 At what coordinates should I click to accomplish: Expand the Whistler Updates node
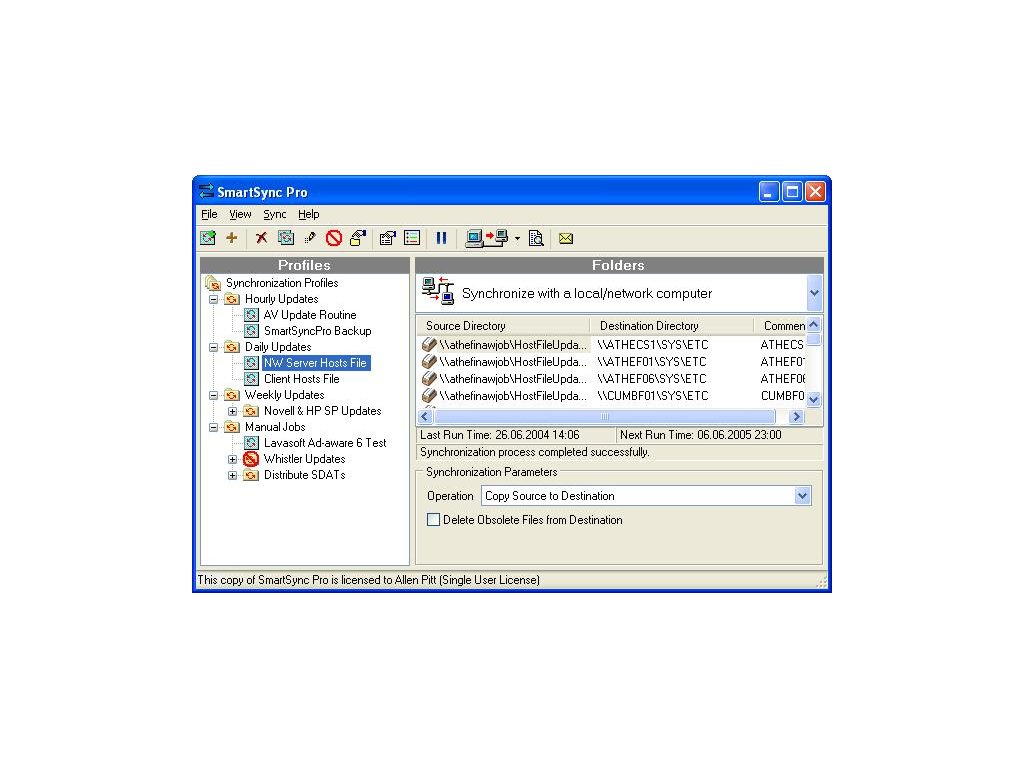pyautogui.click(x=232, y=459)
